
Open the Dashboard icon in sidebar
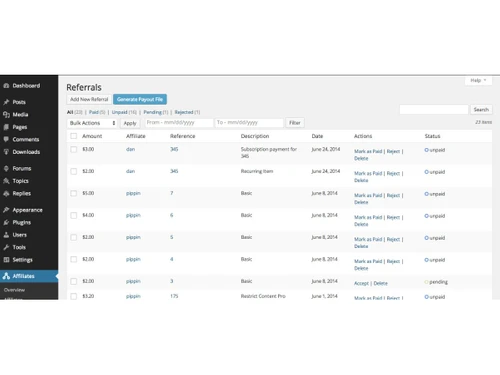coord(6,86)
